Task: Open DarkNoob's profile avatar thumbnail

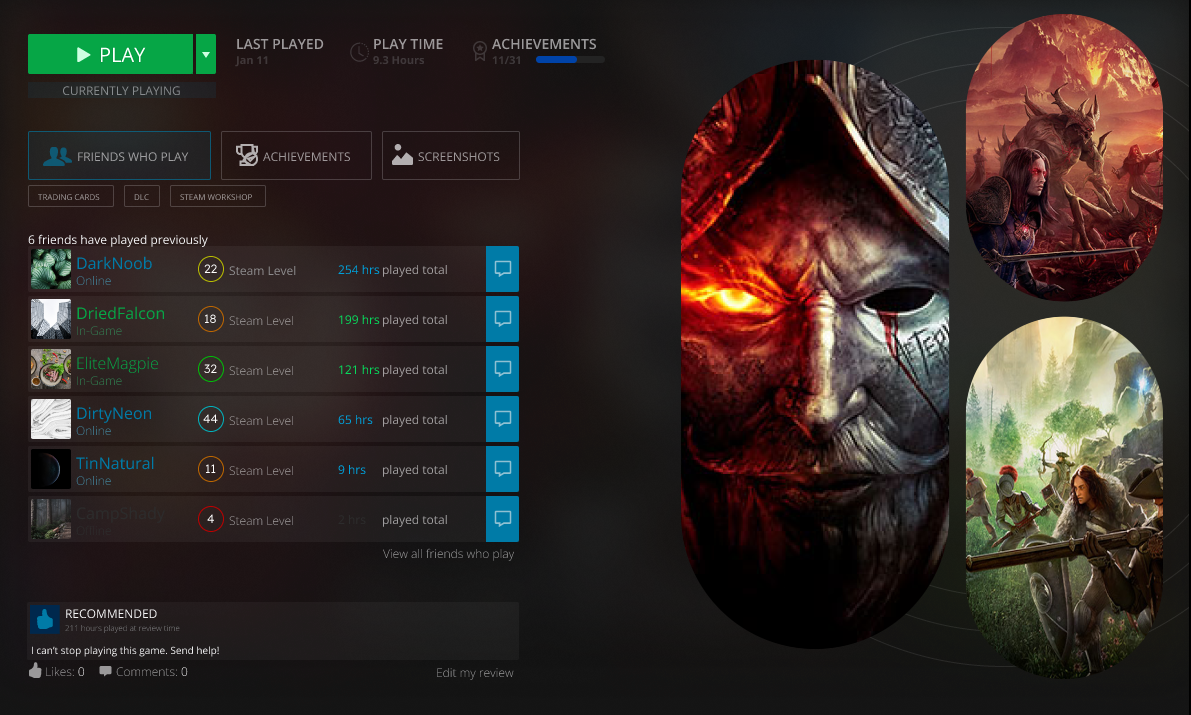Action: click(x=51, y=269)
